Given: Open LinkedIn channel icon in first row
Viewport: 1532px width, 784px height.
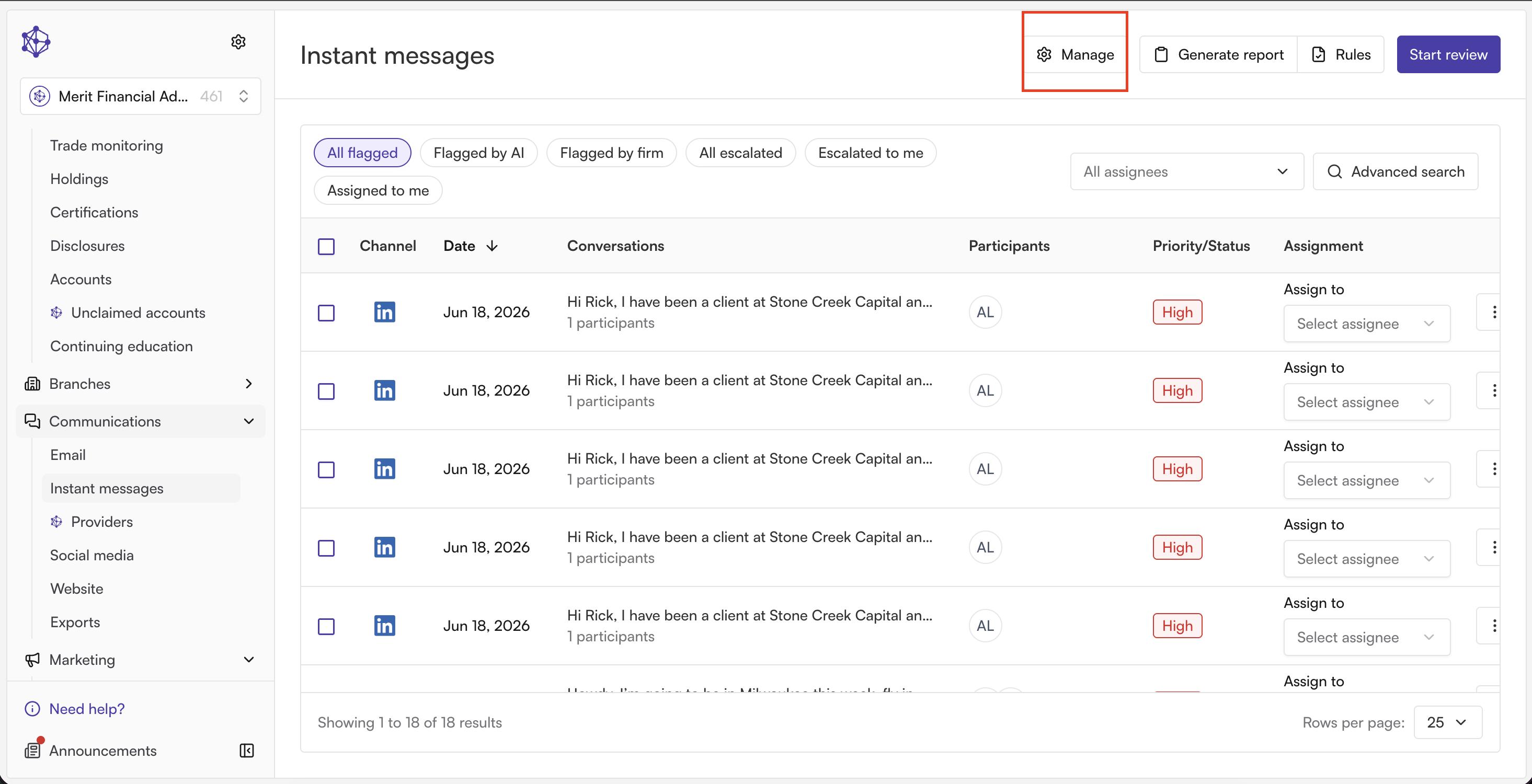Looking at the screenshot, I should pos(385,312).
